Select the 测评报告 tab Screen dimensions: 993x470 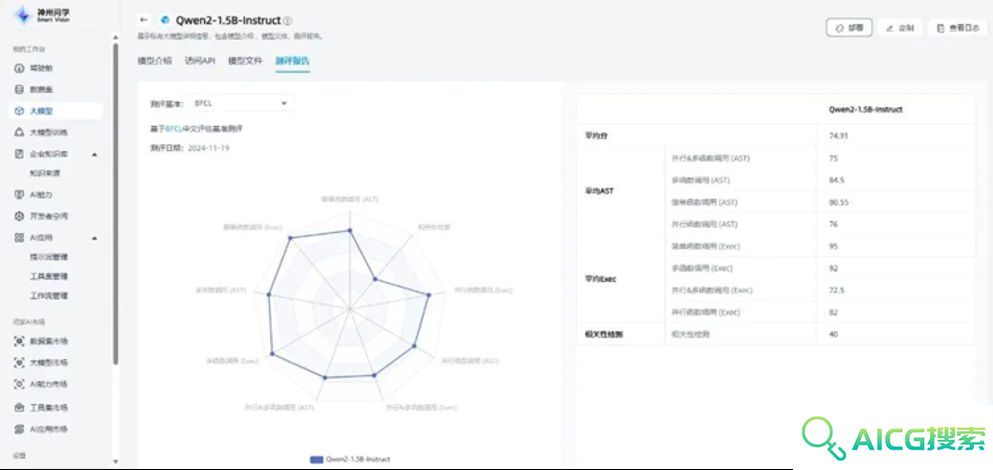pos(293,61)
